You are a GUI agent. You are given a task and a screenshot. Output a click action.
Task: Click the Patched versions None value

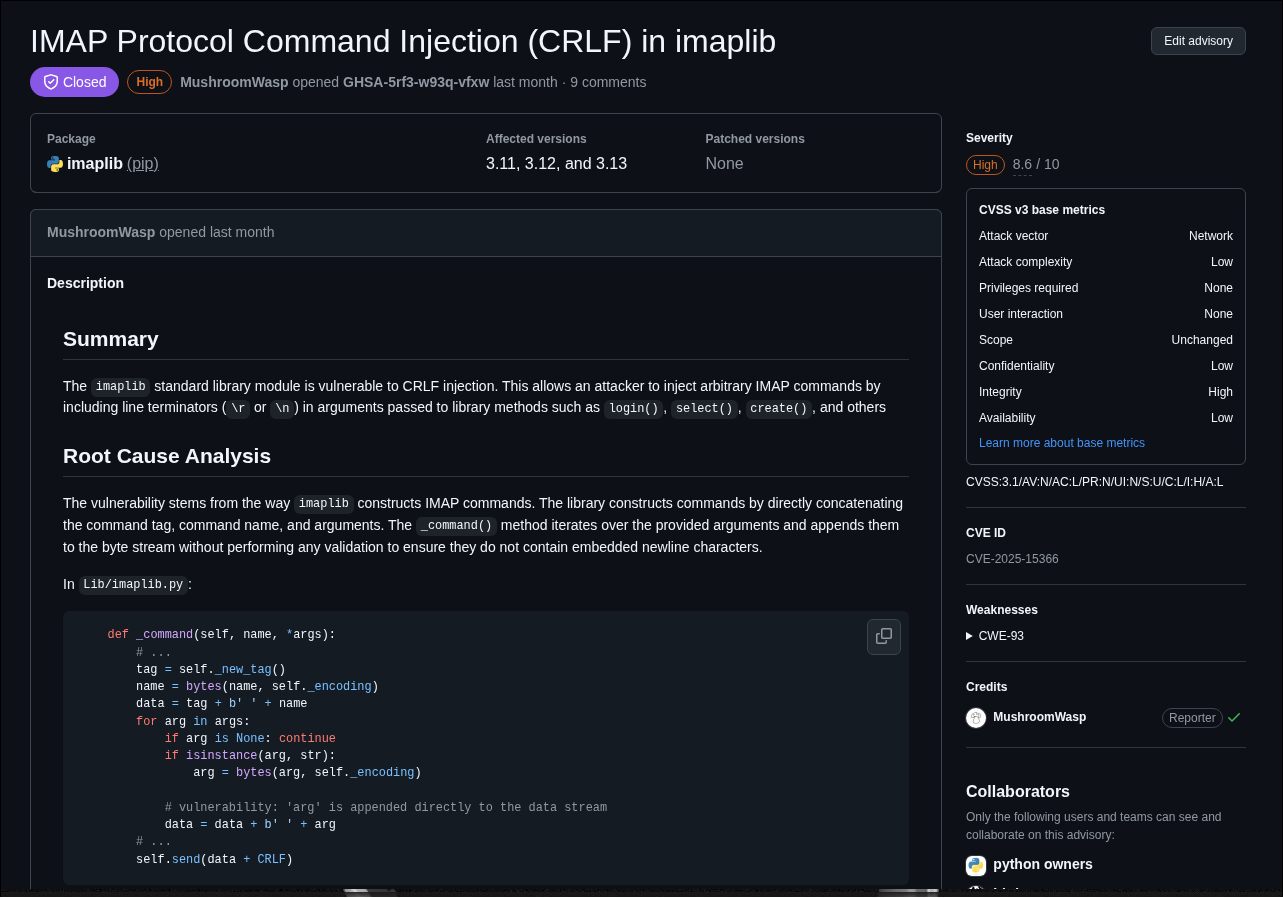(724, 163)
